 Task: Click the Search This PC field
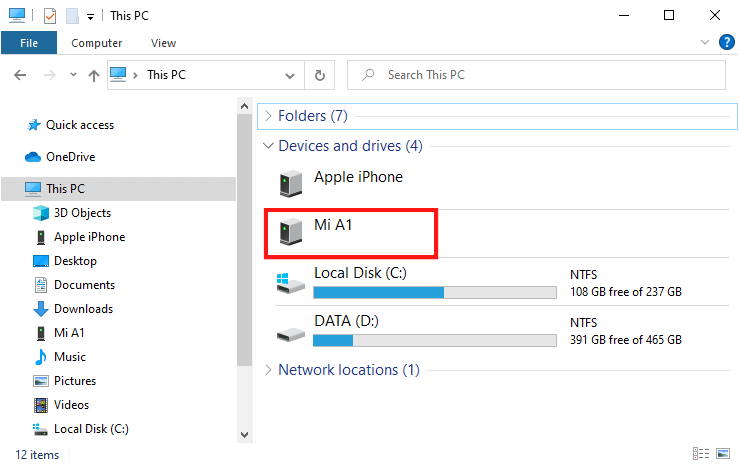(x=536, y=75)
